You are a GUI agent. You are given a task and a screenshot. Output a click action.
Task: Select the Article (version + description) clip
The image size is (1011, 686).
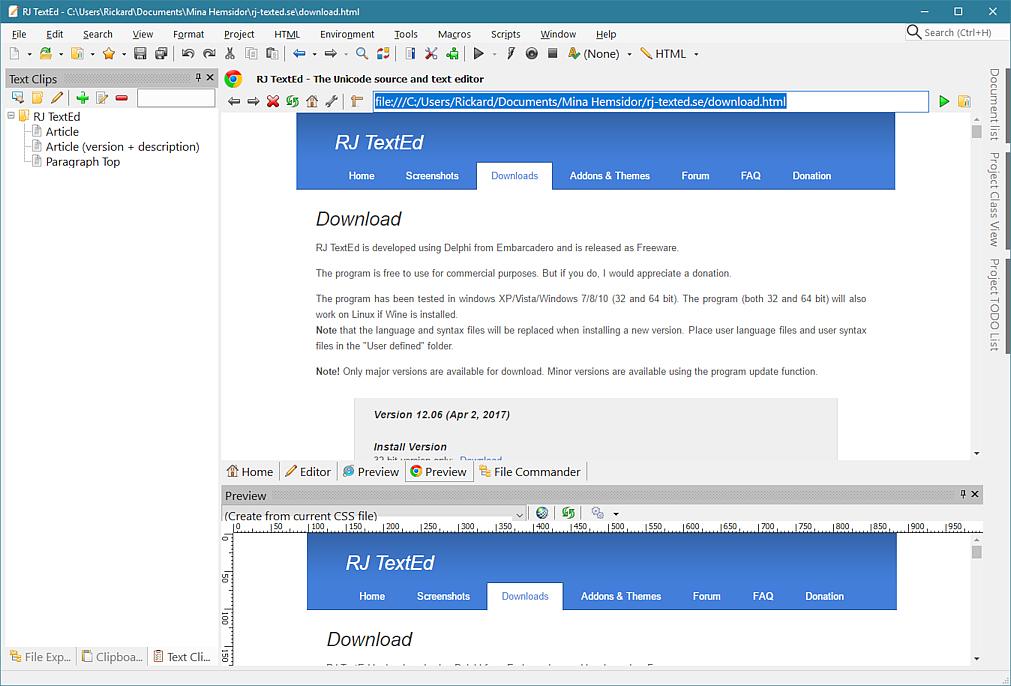[x=123, y=147]
